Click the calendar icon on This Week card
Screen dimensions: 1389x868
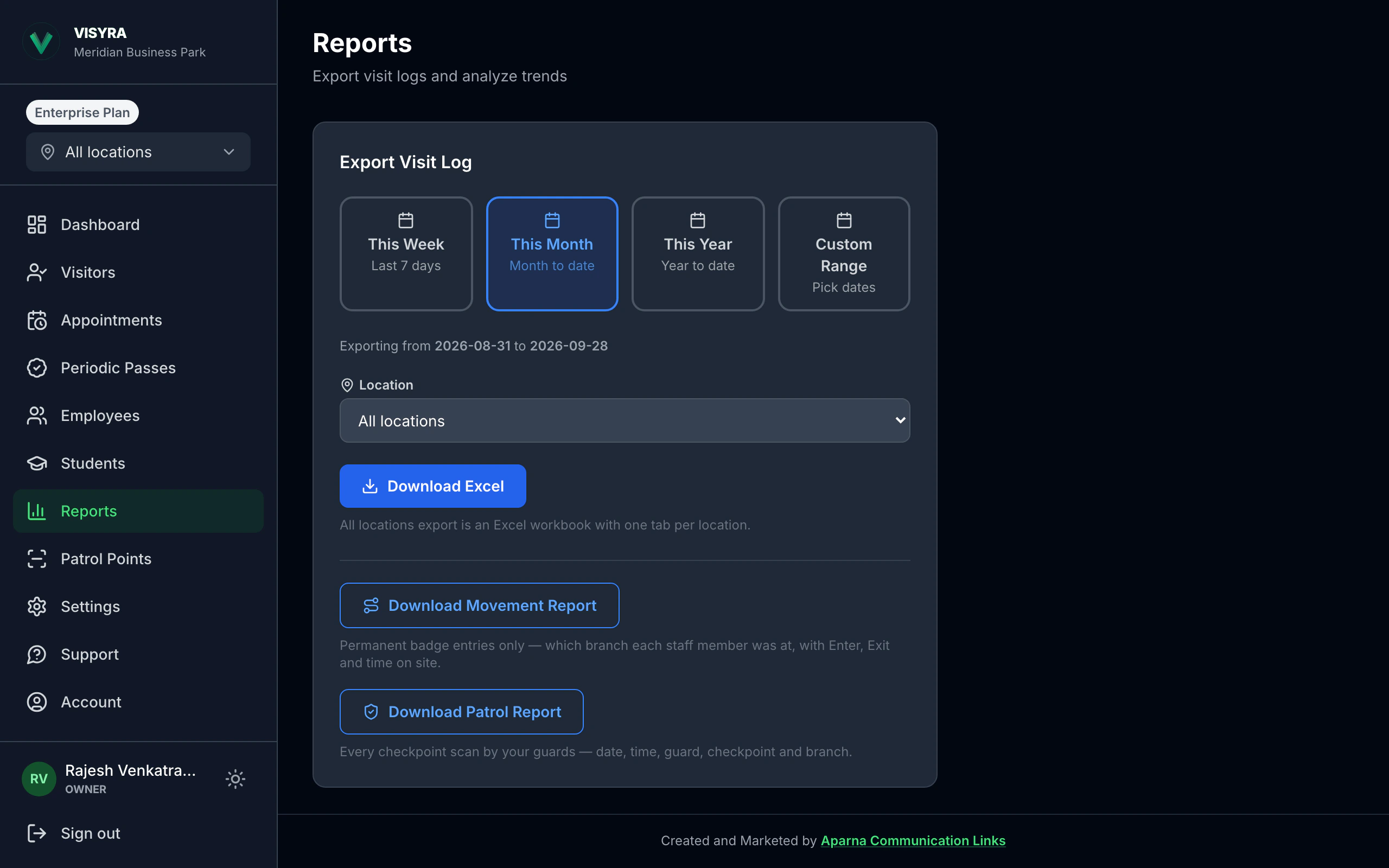406,220
